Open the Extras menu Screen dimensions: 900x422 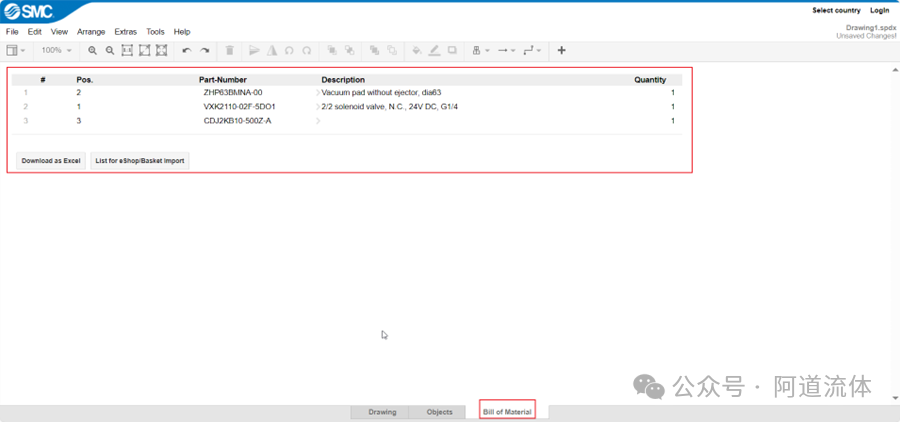[x=126, y=32]
